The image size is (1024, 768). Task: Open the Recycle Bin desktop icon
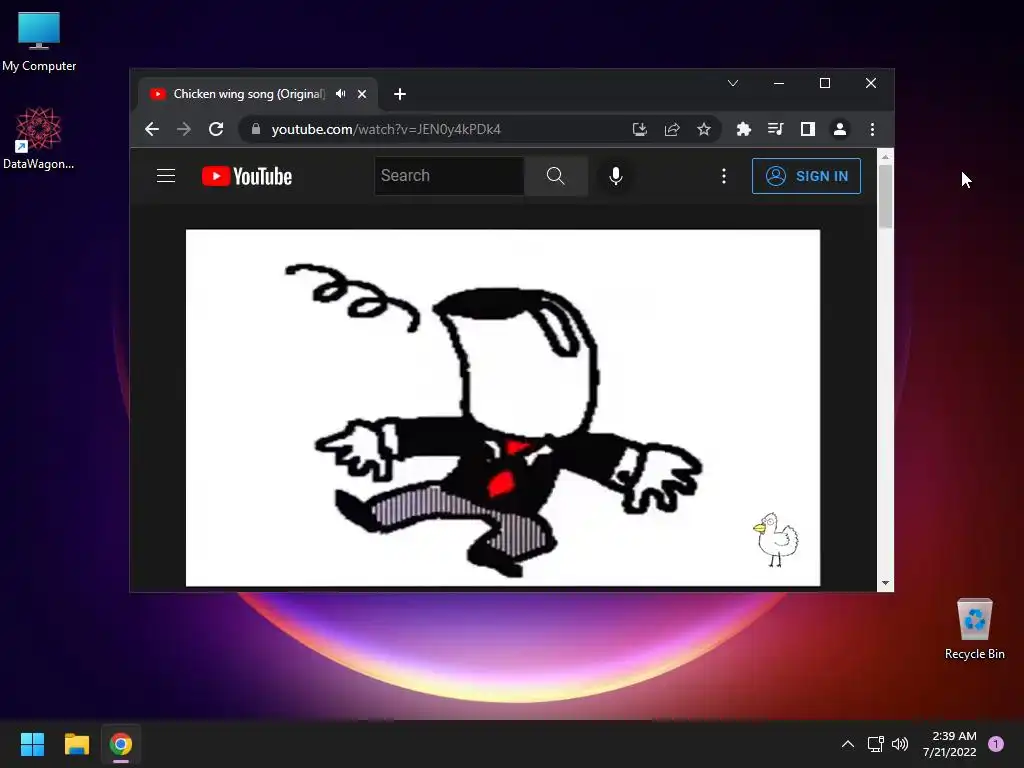click(x=974, y=628)
